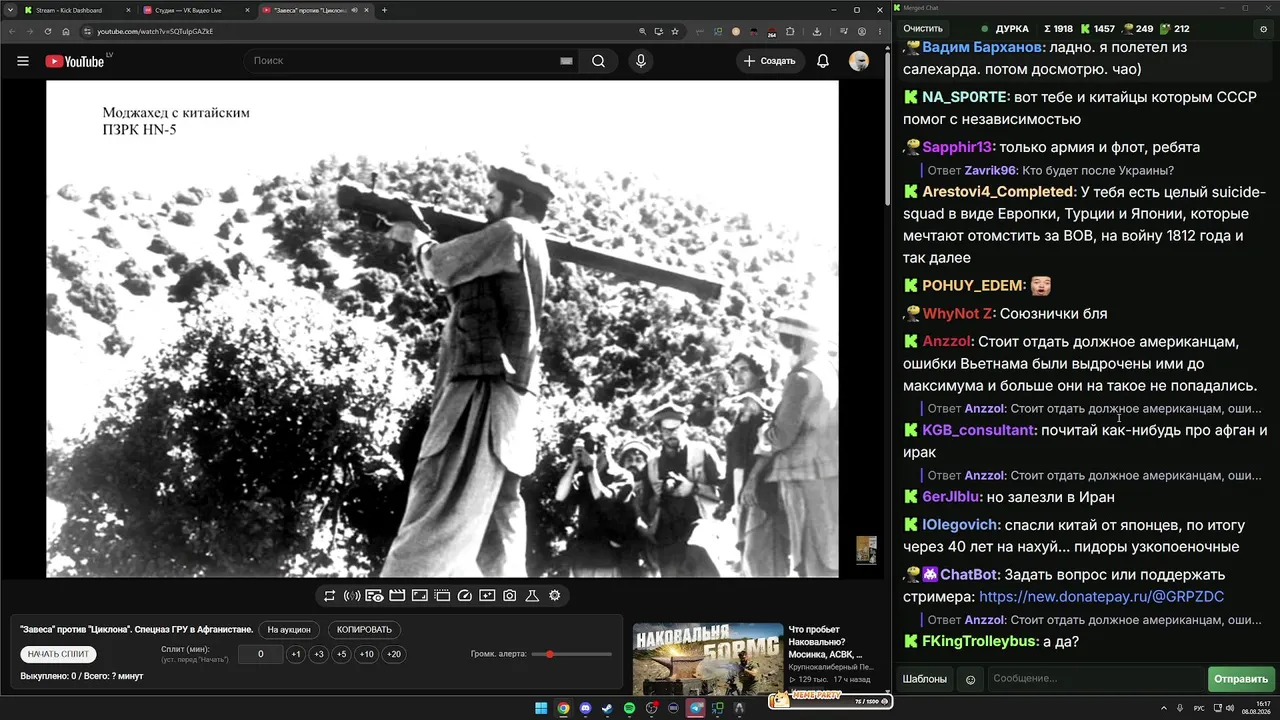Viewport: 1280px width, 720px height.
Task: Add +20 minutes to split
Action: point(394,654)
